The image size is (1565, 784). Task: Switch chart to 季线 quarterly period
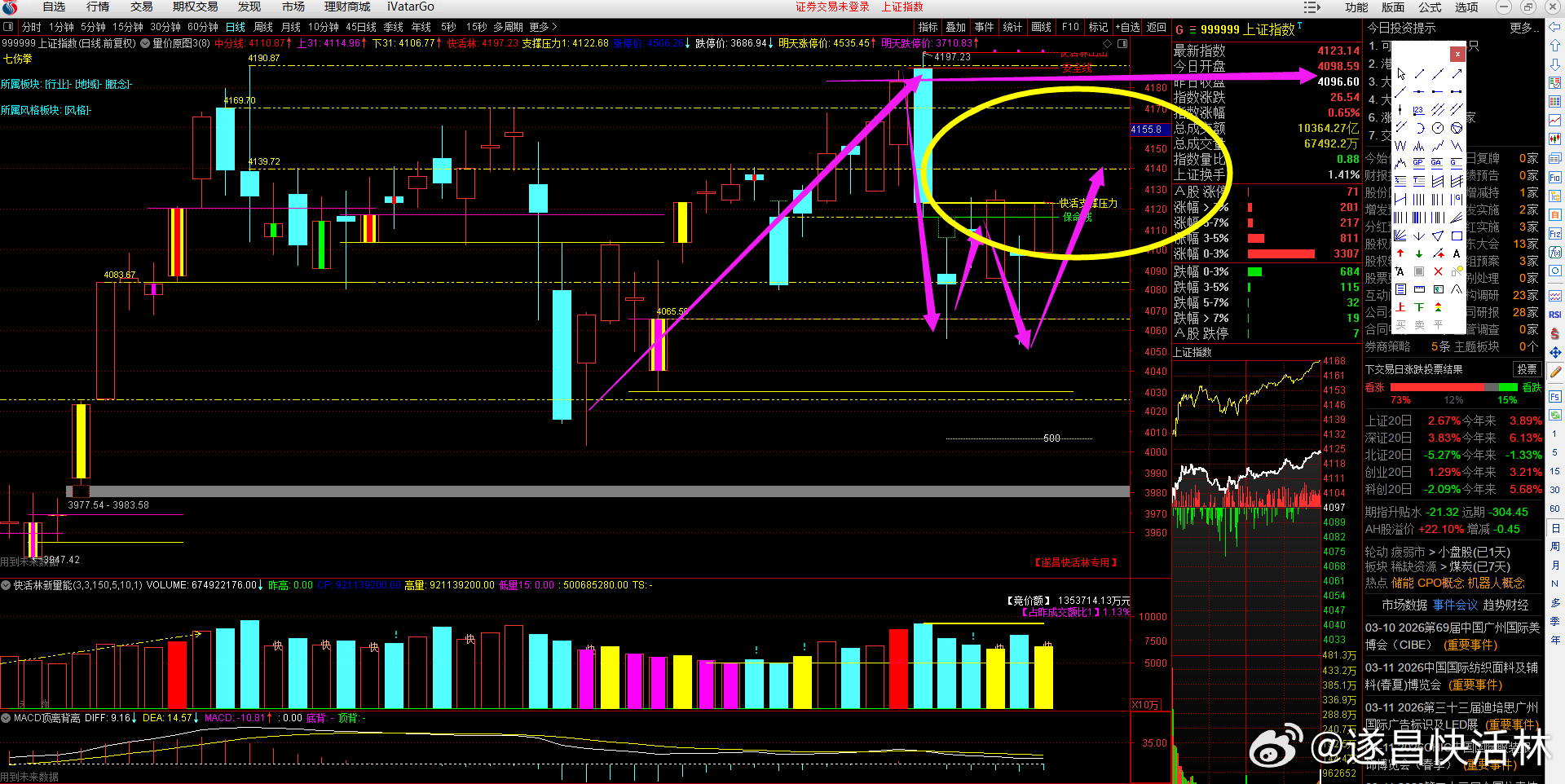tap(394, 27)
